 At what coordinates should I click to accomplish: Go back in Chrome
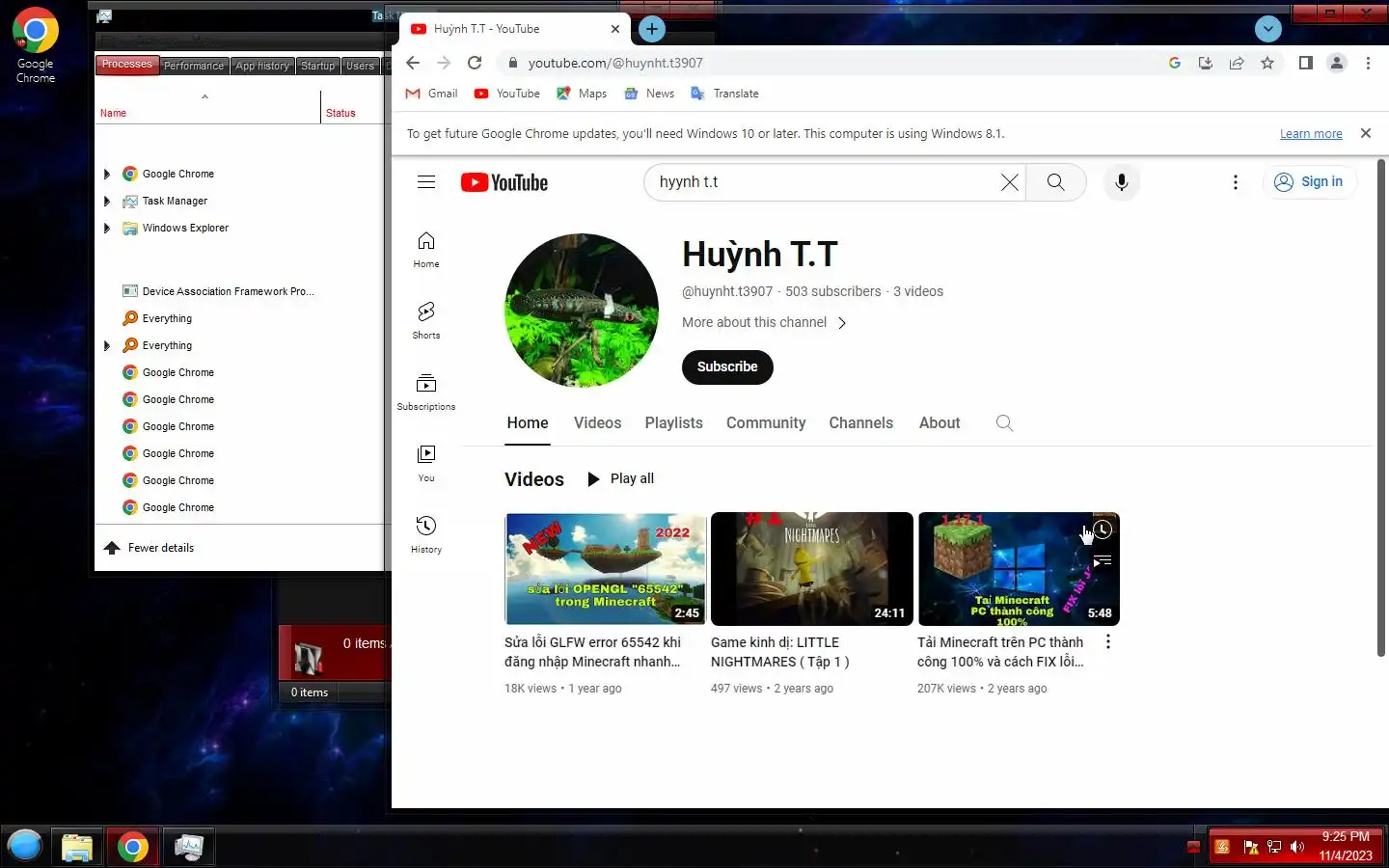click(x=413, y=63)
